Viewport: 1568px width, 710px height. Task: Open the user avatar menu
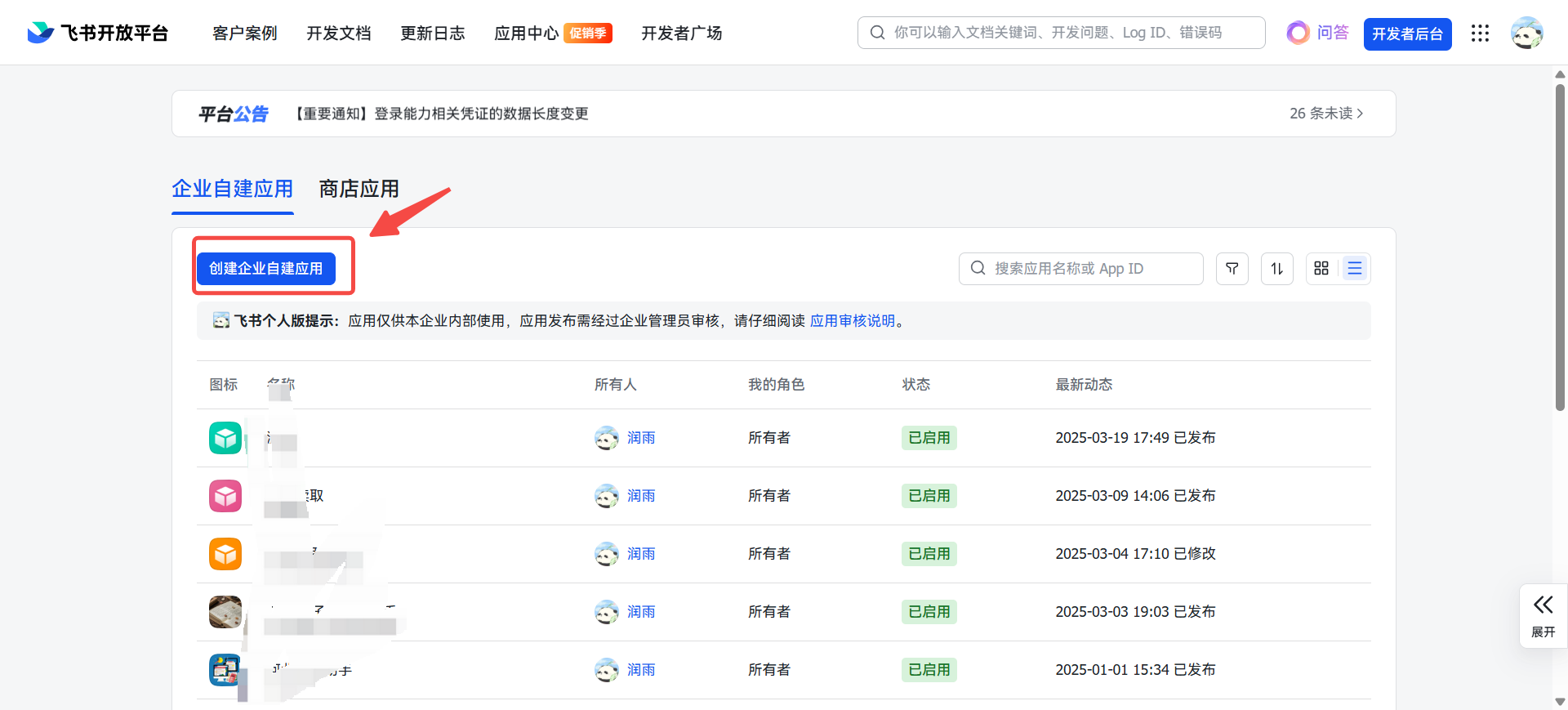[1526, 33]
